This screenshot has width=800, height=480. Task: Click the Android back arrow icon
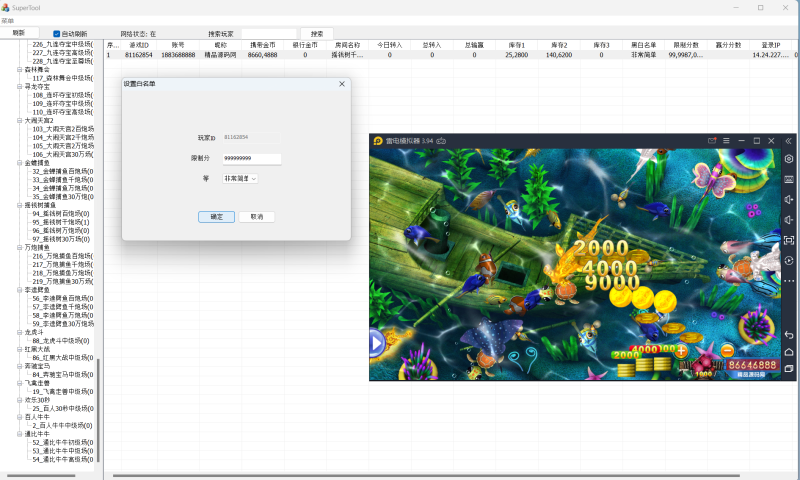pyautogui.click(x=788, y=334)
